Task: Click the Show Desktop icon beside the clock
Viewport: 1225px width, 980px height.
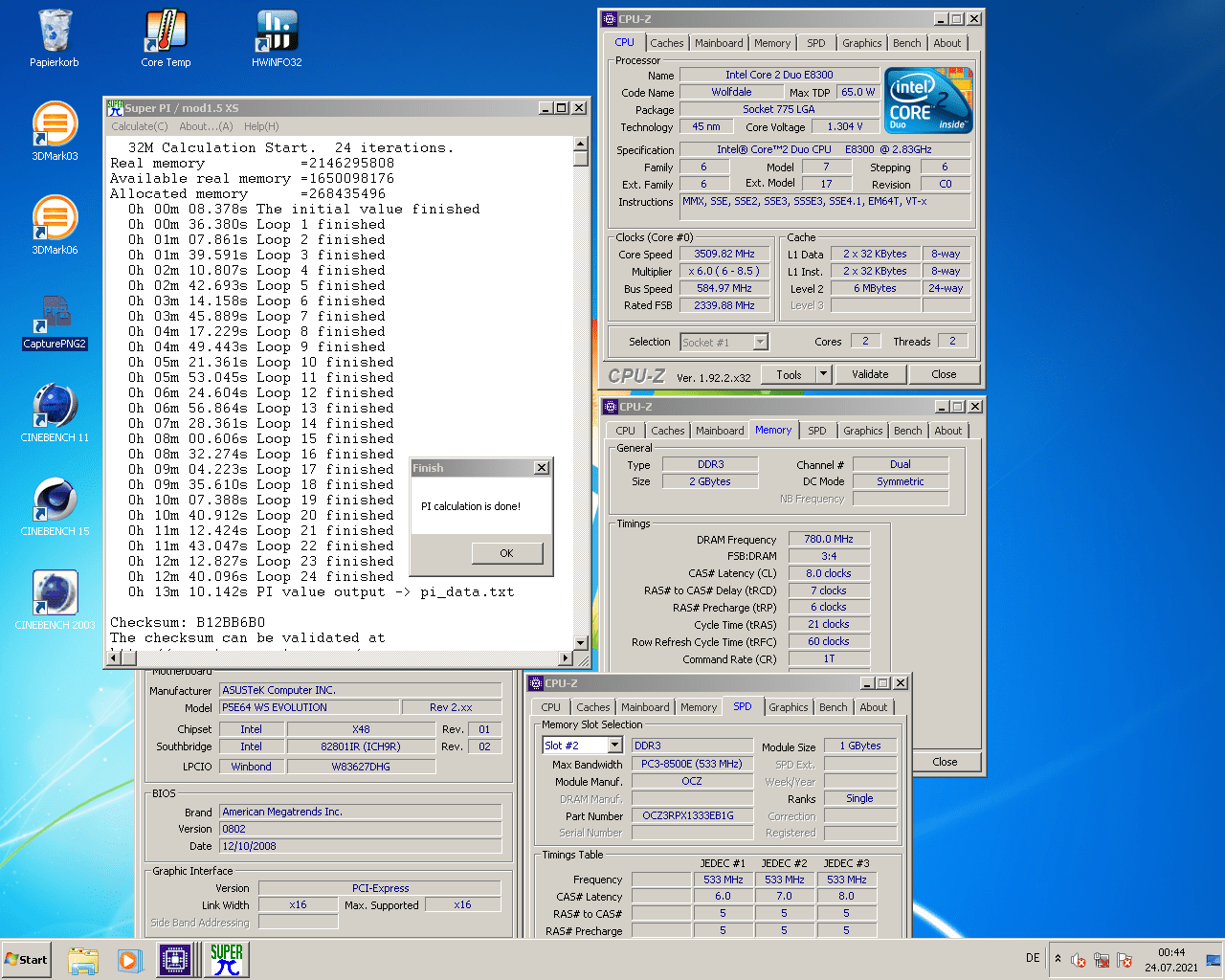Action: click(x=1214, y=960)
